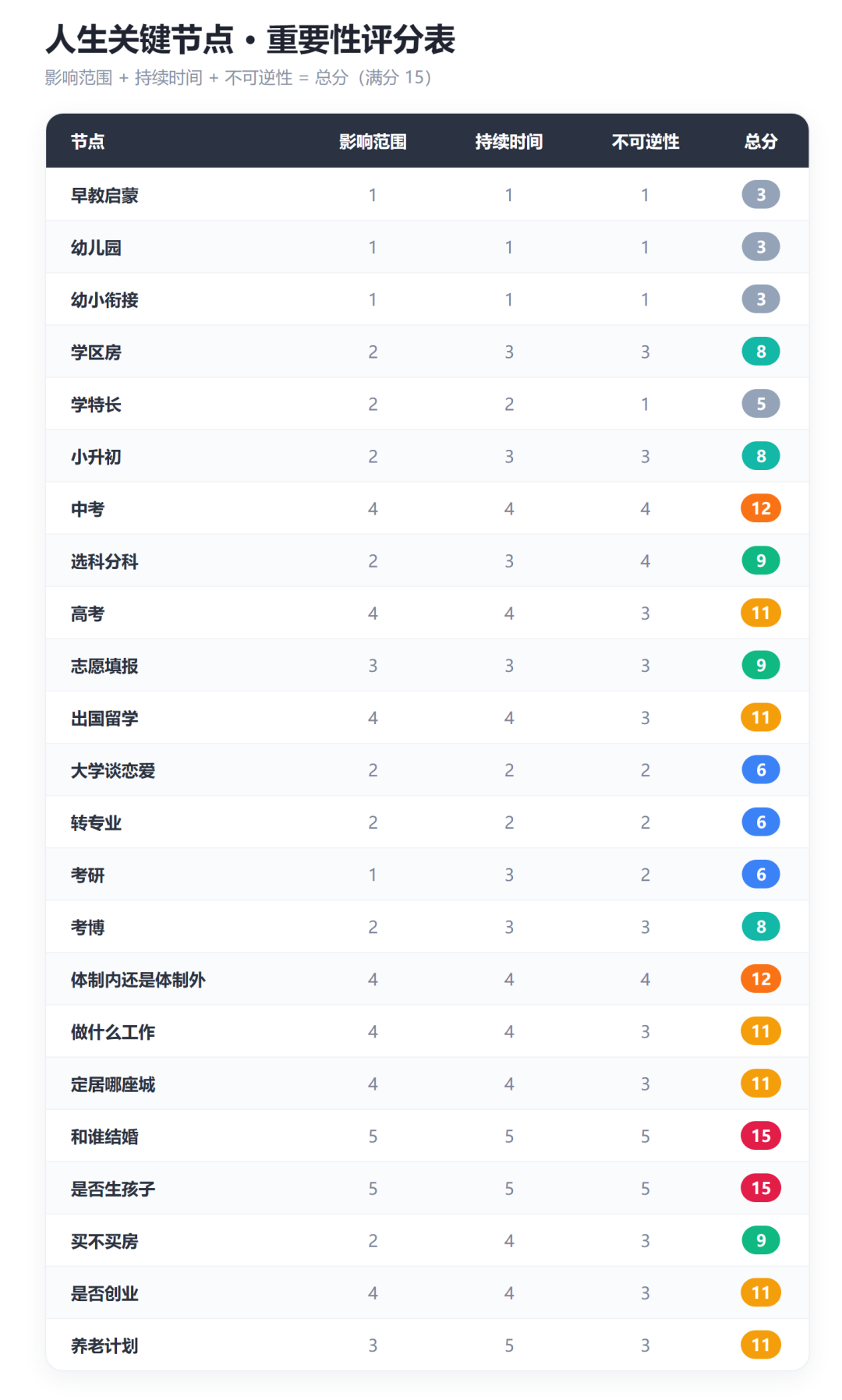
Task: Click the 节点 column header
Action: pos(87,141)
